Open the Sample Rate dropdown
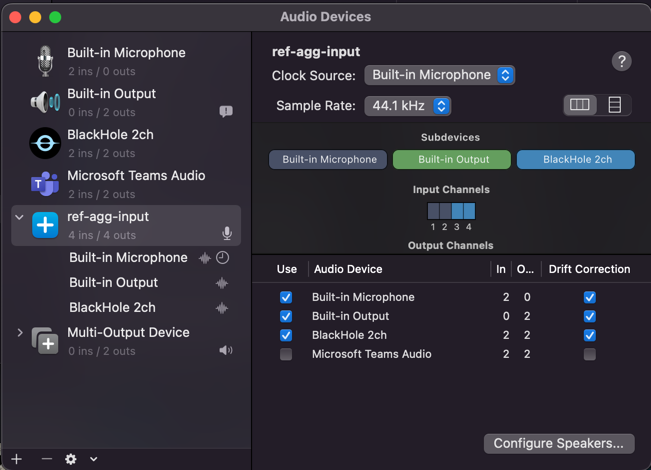Image resolution: width=651 pixels, height=470 pixels. 408,105
